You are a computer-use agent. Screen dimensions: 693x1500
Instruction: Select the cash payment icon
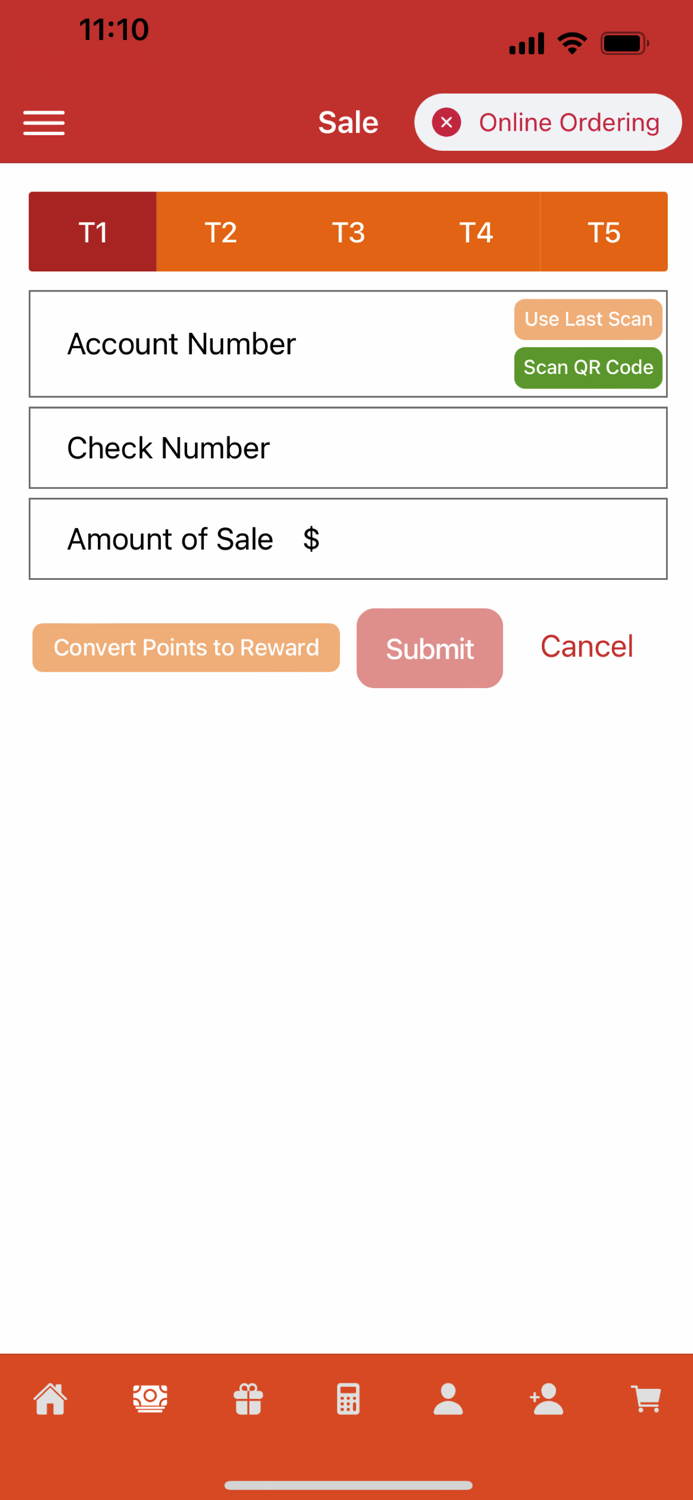(x=149, y=1399)
